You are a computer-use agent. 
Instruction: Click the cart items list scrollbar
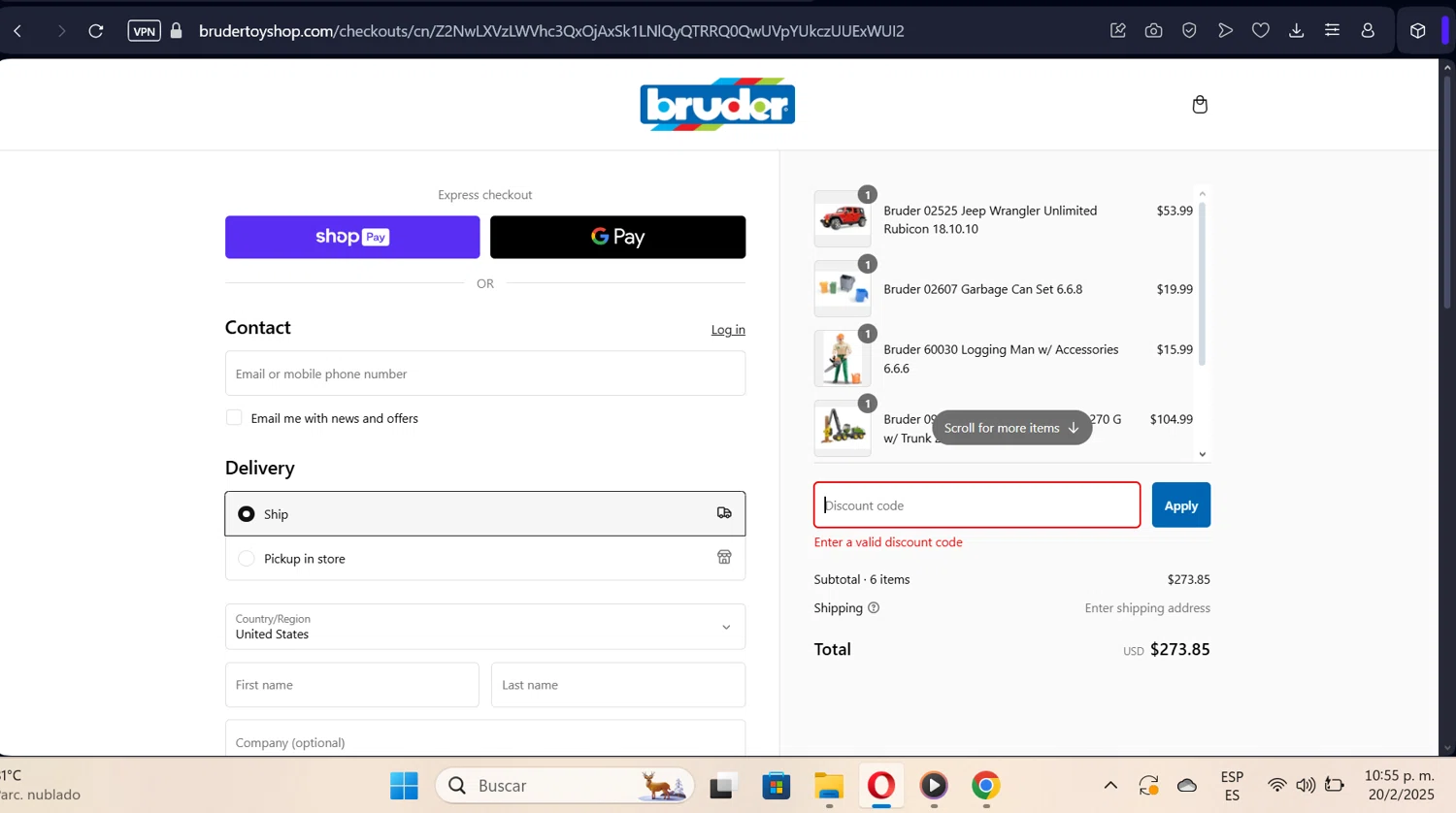(x=1202, y=283)
